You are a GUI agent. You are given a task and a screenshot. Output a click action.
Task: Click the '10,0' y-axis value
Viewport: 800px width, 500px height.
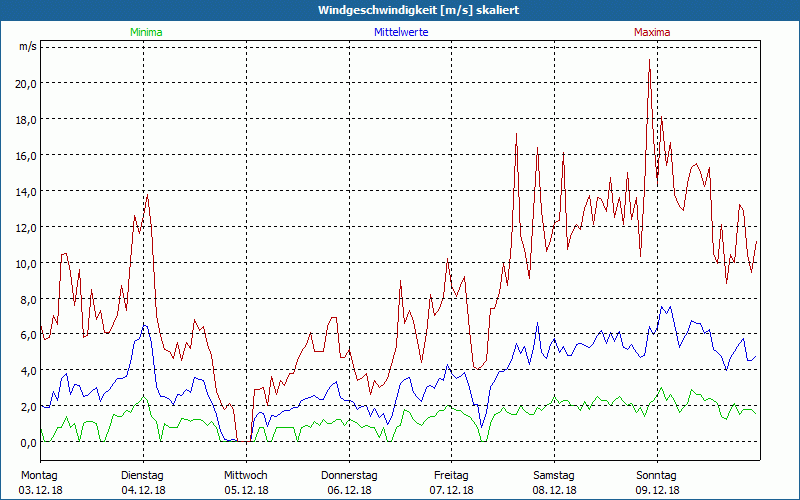[x=26, y=264]
